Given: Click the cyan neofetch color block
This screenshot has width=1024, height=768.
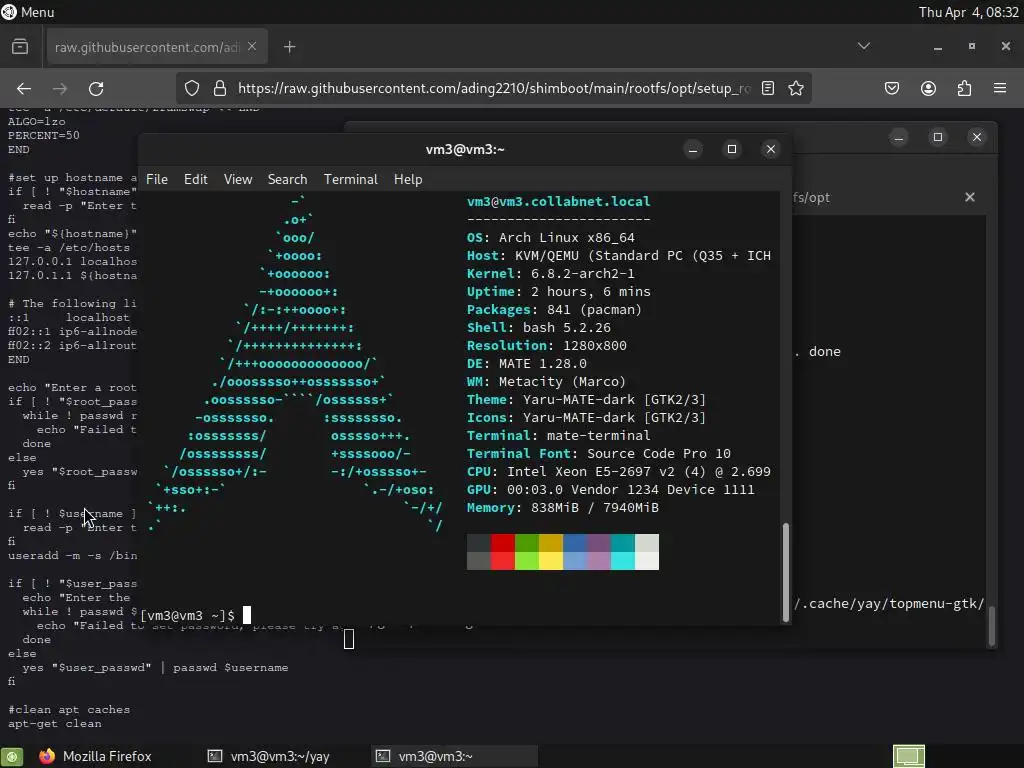Looking at the screenshot, I should [622, 552].
